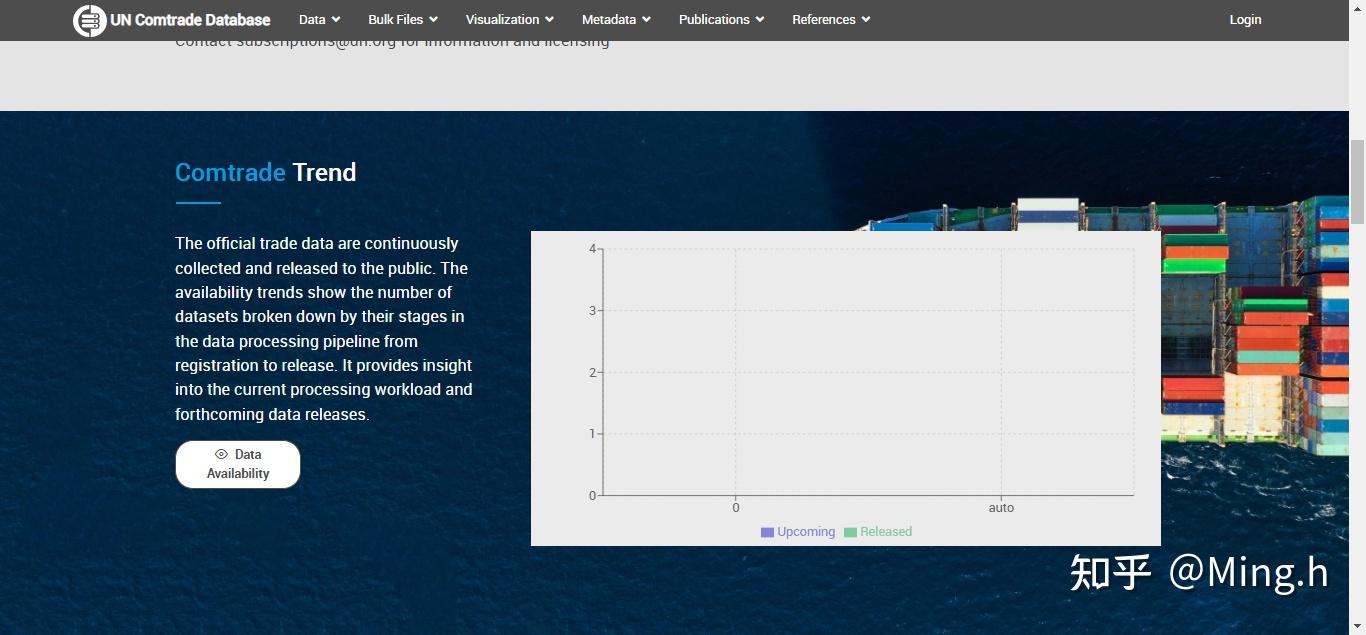The image size is (1366, 635).
Task: Expand the References chevron arrow
Action: (x=866, y=20)
